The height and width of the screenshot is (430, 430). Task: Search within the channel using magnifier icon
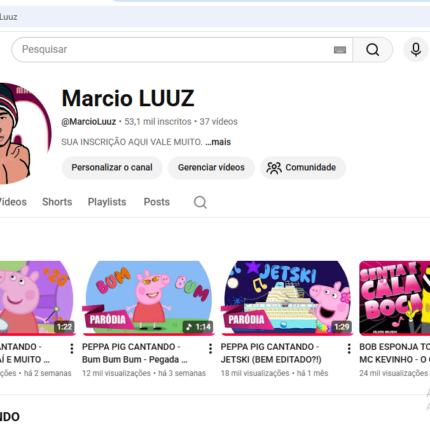(x=200, y=202)
